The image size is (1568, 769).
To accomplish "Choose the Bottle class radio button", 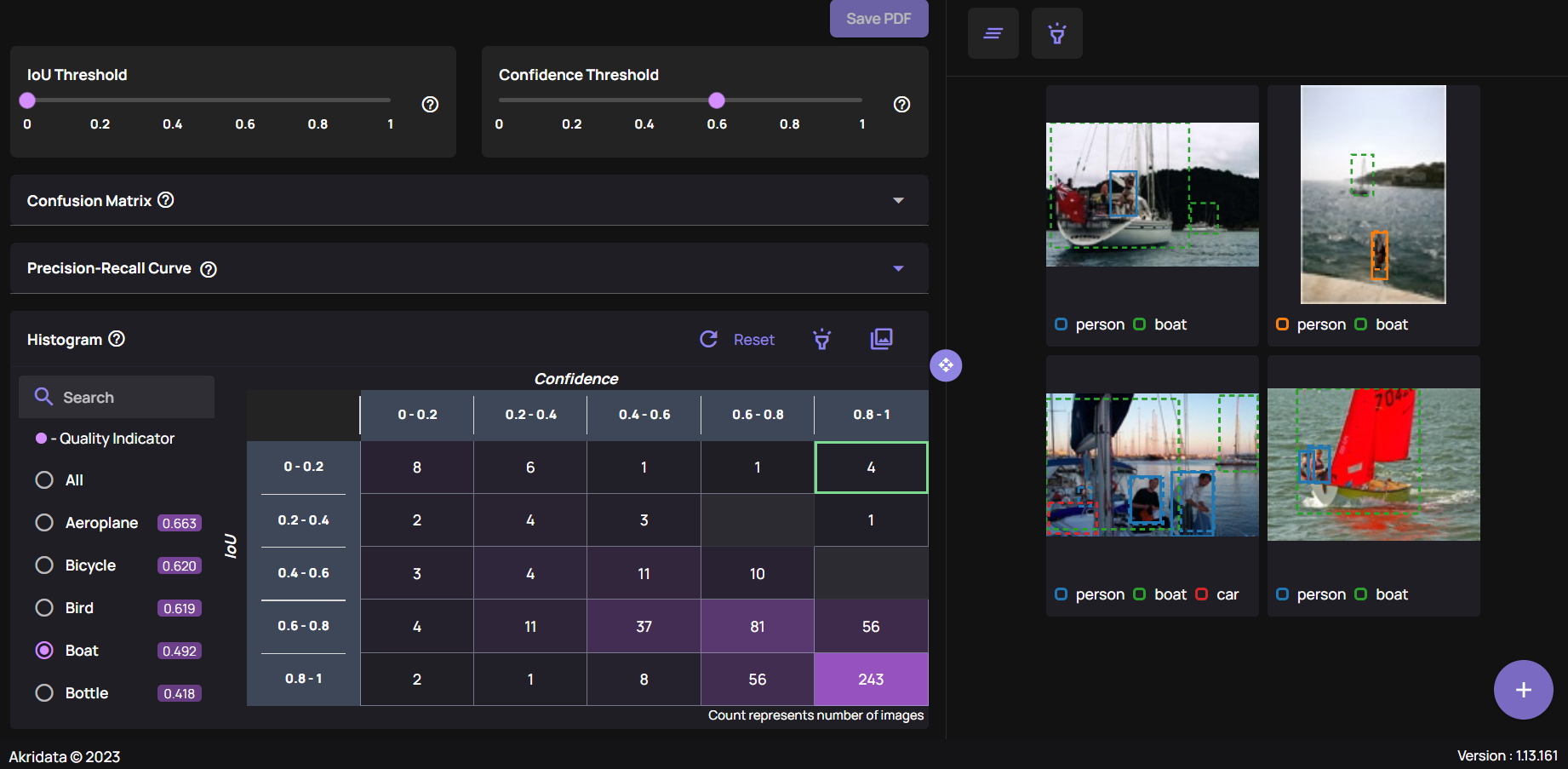I will pyautogui.click(x=44, y=693).
